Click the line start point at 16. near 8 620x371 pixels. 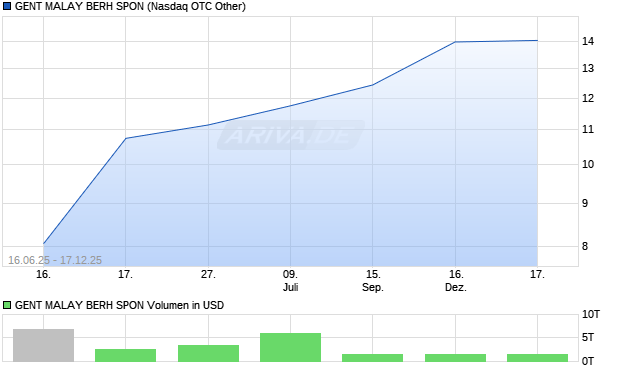[43, 244]
